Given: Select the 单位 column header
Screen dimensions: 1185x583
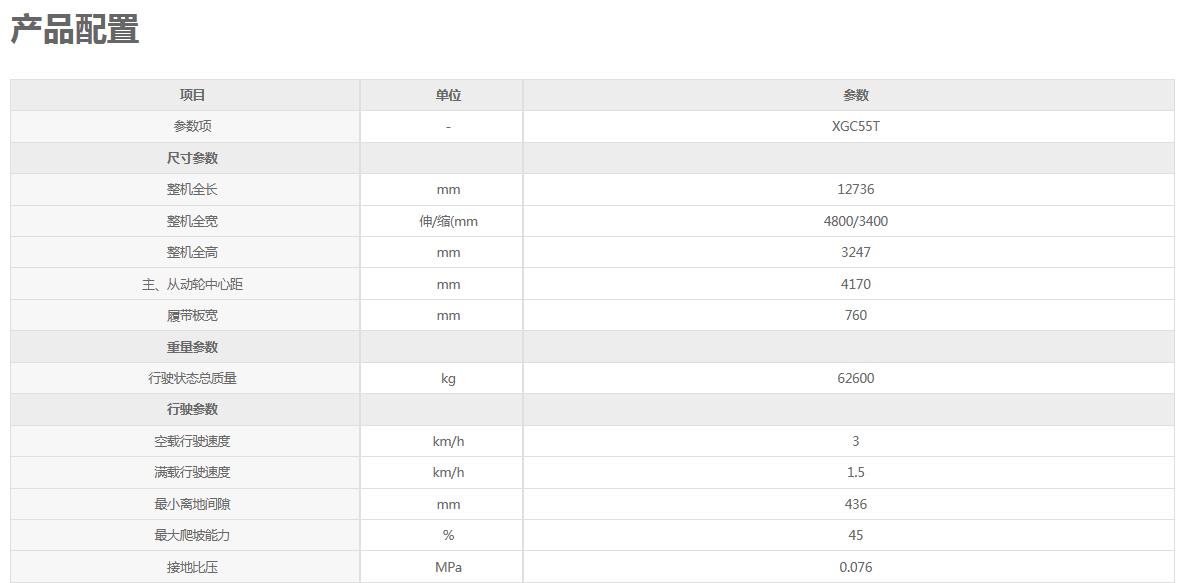Looking at the screenshot, I should [x=448, y=95].
